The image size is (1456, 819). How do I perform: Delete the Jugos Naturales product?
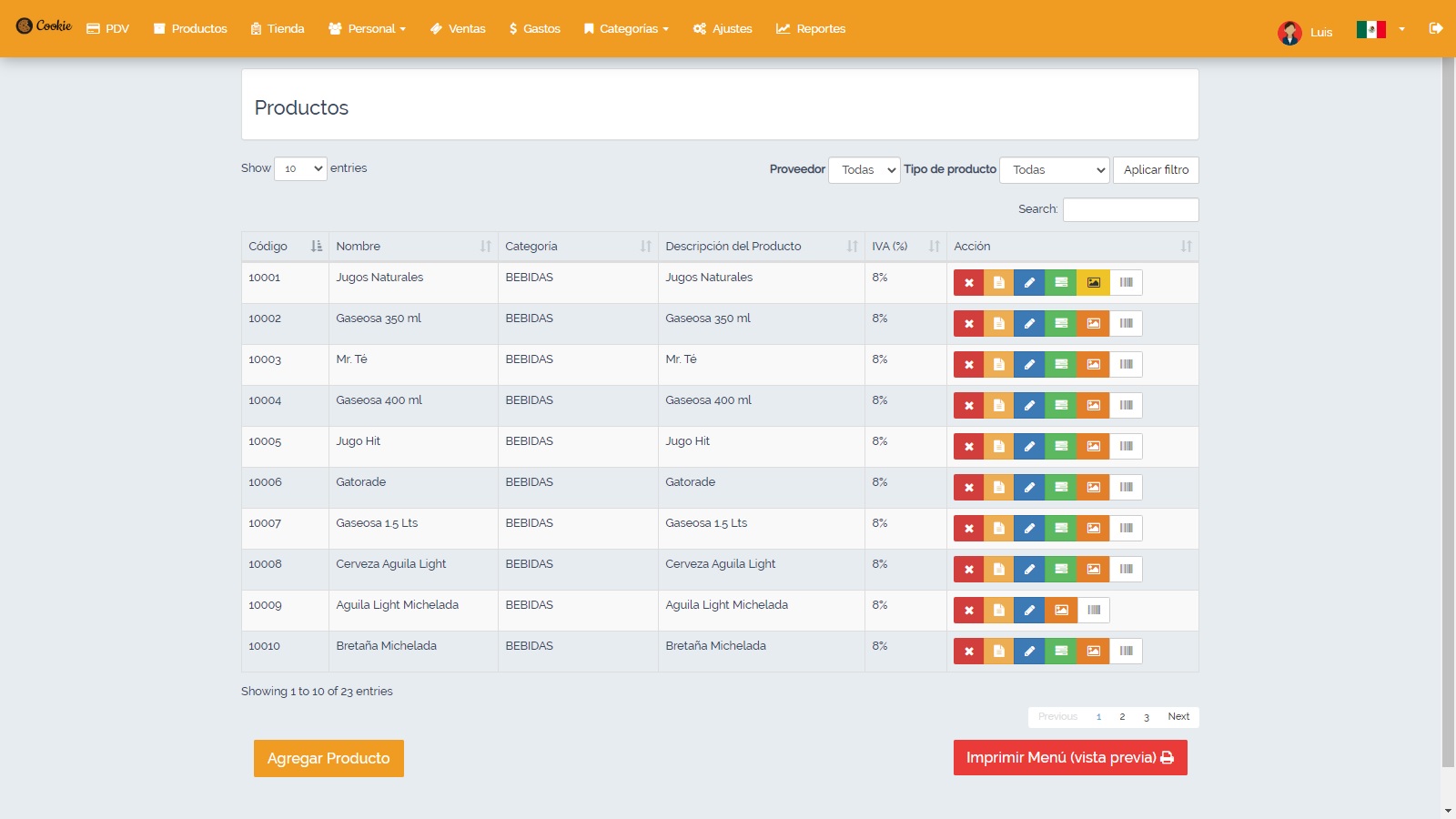tap(968, 283)
